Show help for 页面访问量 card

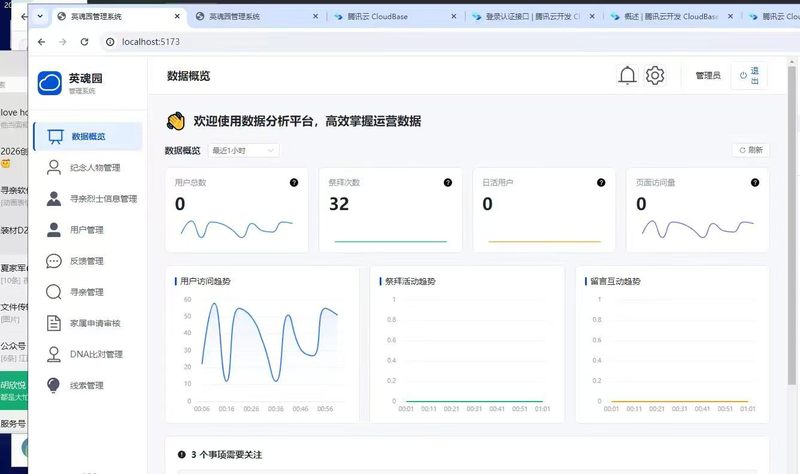755,183
